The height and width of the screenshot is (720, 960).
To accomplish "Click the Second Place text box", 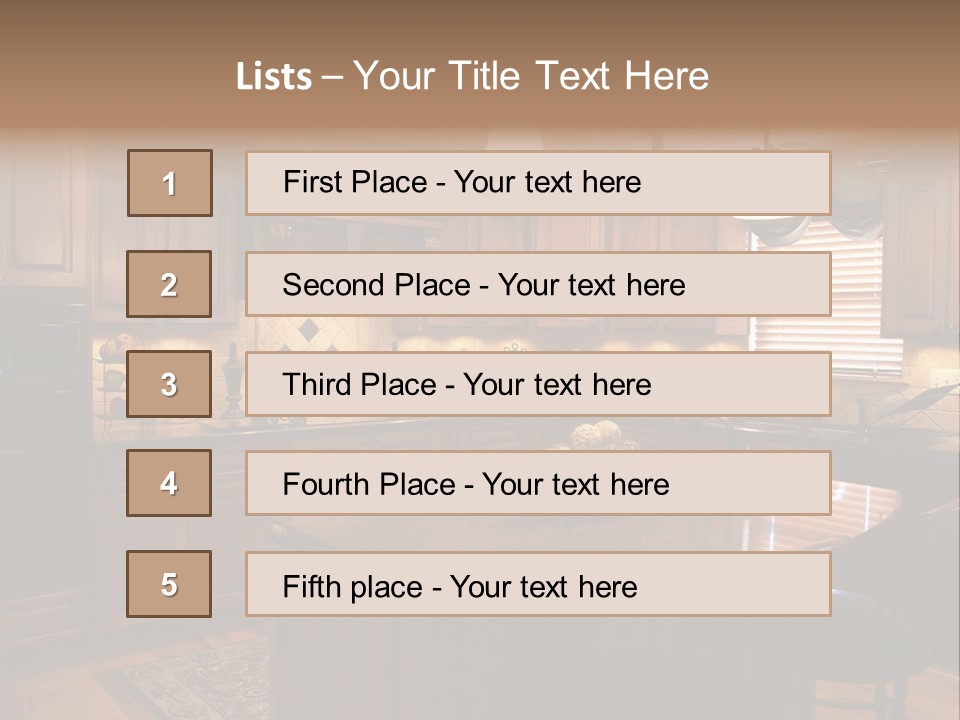I will [538, 284].
